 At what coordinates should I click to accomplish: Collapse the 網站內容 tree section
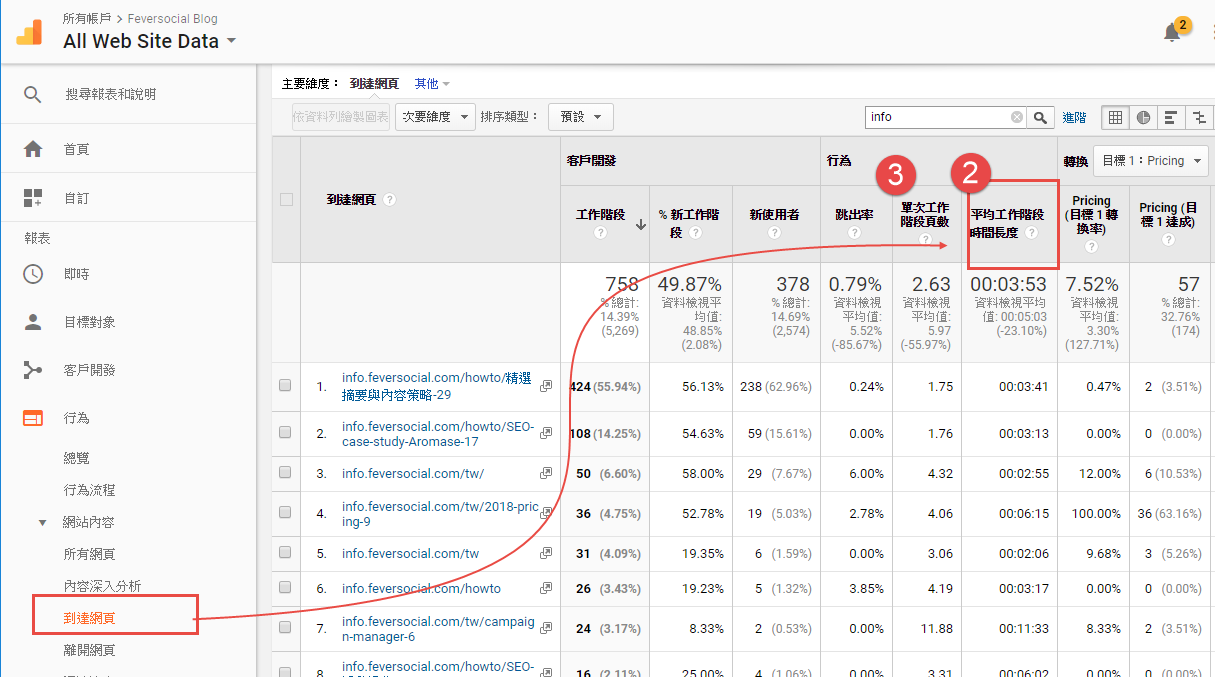[42, 522]
